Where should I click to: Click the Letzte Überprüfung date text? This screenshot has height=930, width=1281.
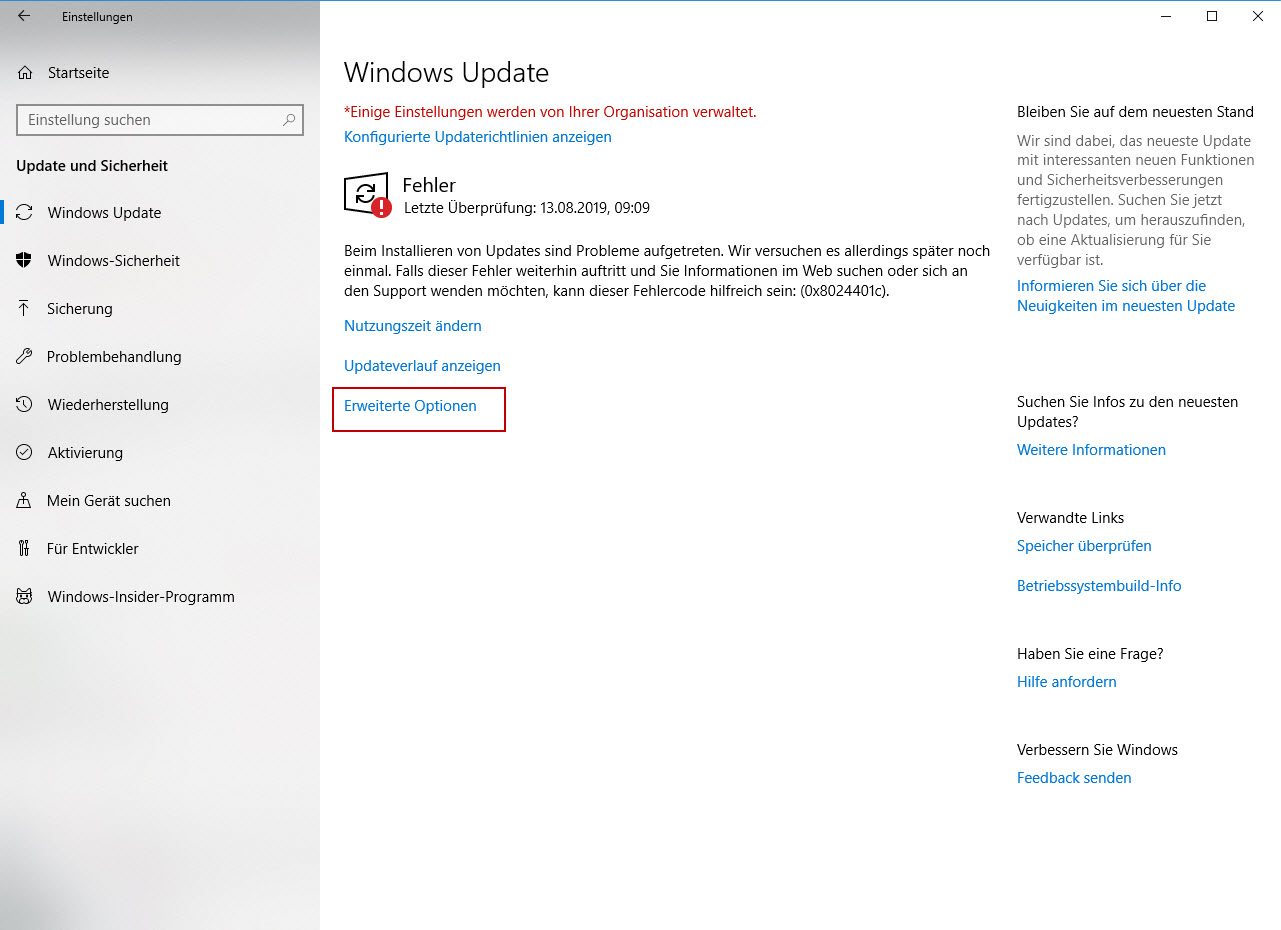pyautogui.click(x=527, y=208)
